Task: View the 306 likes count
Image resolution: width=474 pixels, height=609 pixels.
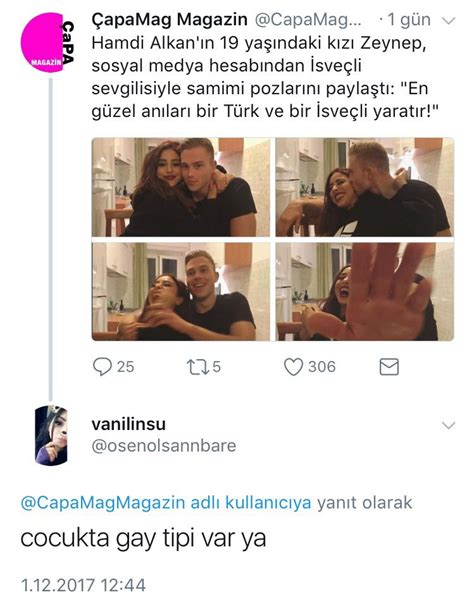Action: [322, 367]
